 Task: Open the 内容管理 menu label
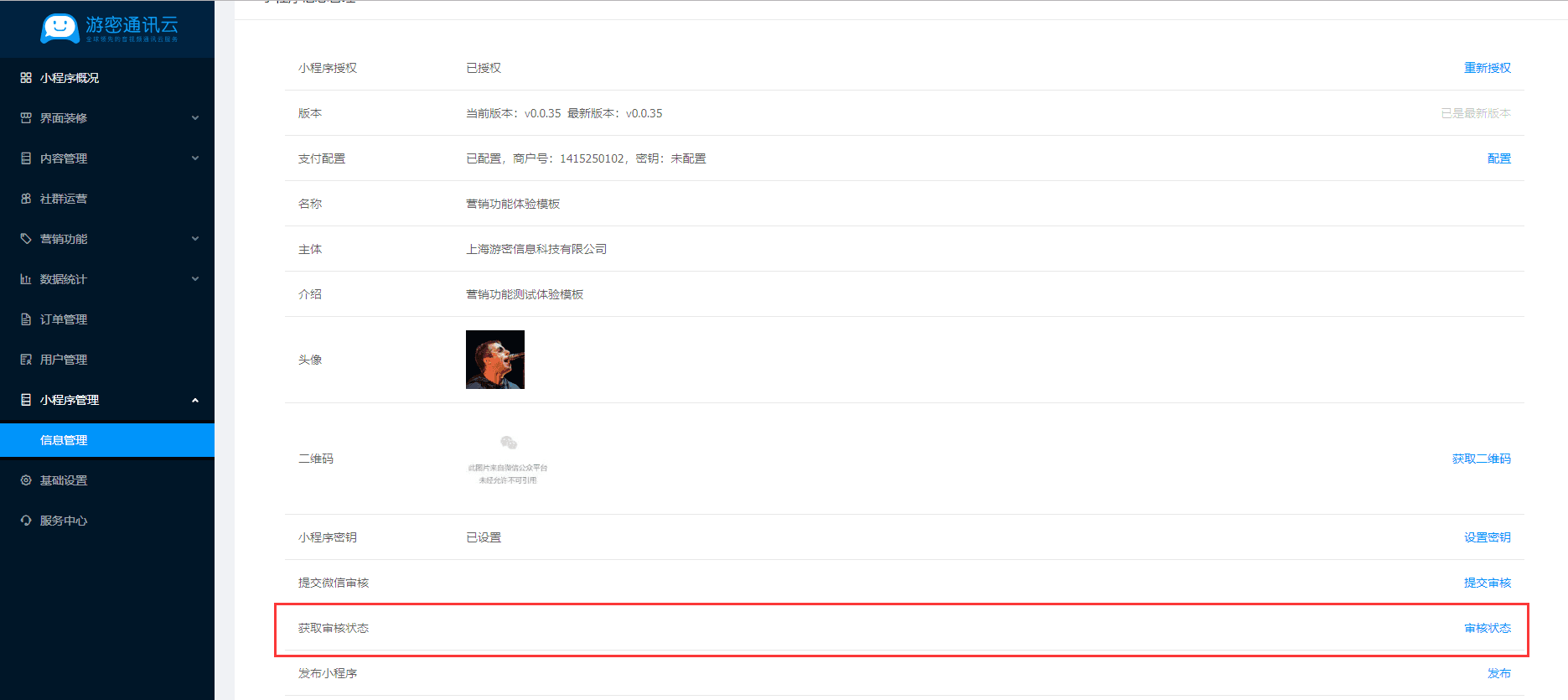click(64, 158)
